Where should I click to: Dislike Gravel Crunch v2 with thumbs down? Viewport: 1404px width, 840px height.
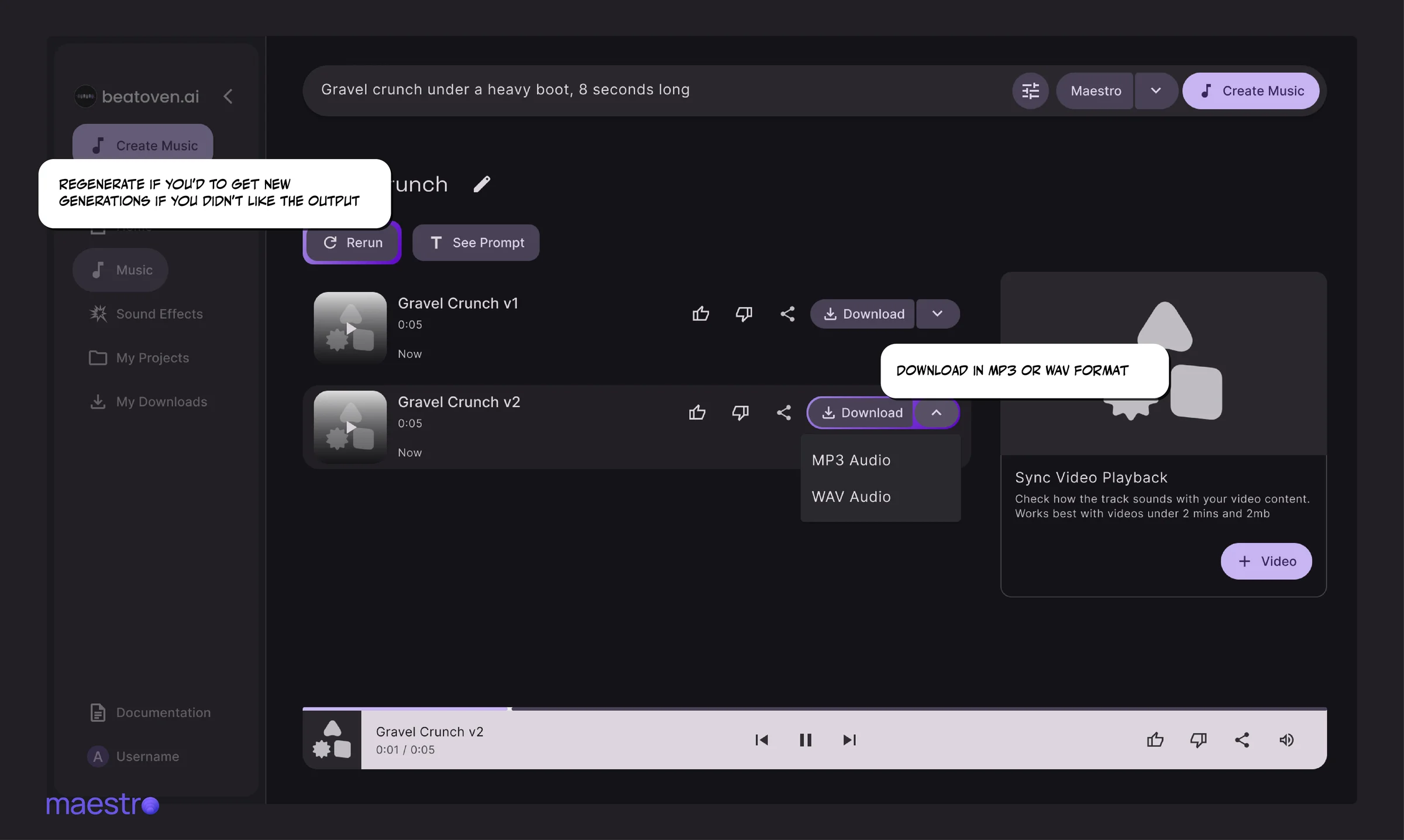[741, 413]
